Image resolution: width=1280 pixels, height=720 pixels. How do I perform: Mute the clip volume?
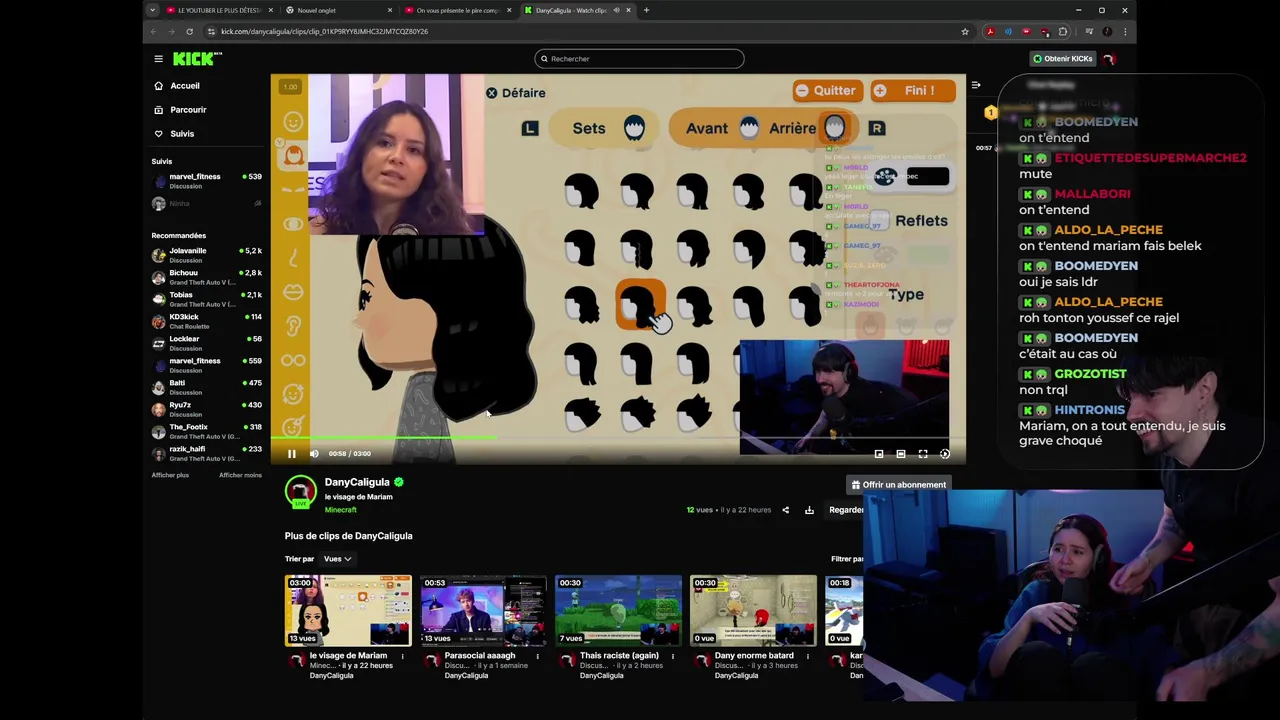pos(314,454)
